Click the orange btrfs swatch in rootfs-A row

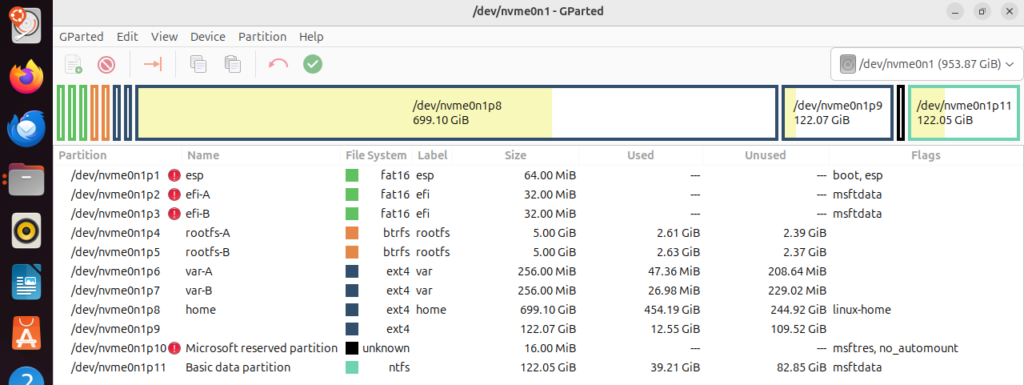(x=352, y=233)
